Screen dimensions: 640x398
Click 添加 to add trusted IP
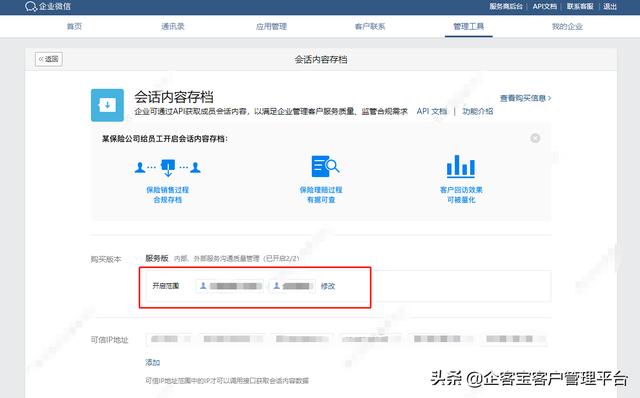pos(153,362)
